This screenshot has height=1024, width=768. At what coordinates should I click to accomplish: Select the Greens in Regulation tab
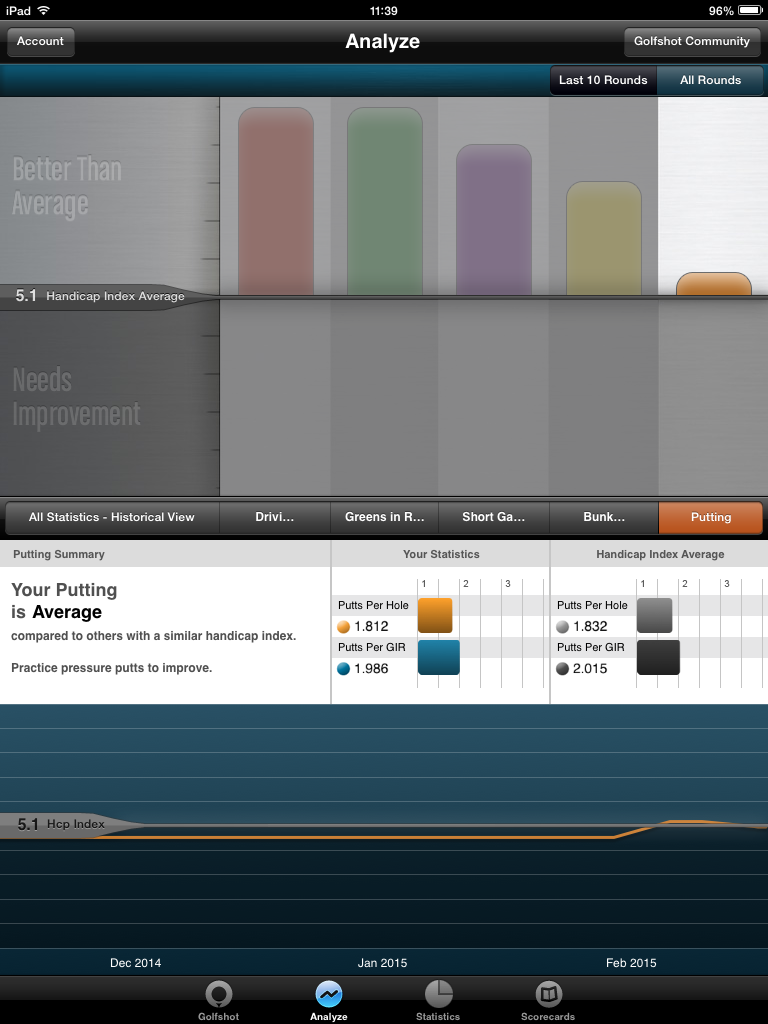(384, 517)
